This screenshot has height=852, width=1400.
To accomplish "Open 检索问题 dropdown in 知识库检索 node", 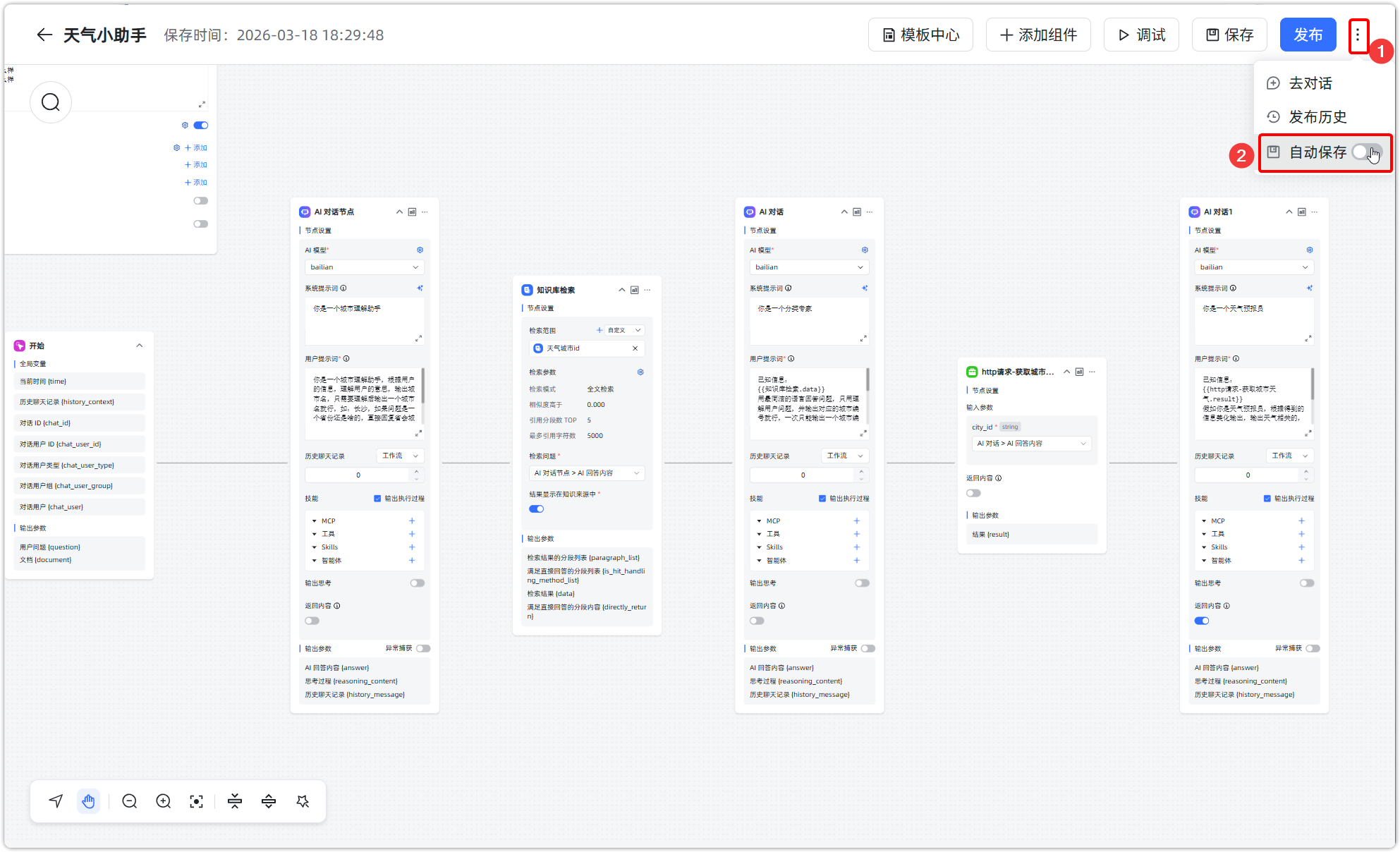I will [x=587, y=473].
